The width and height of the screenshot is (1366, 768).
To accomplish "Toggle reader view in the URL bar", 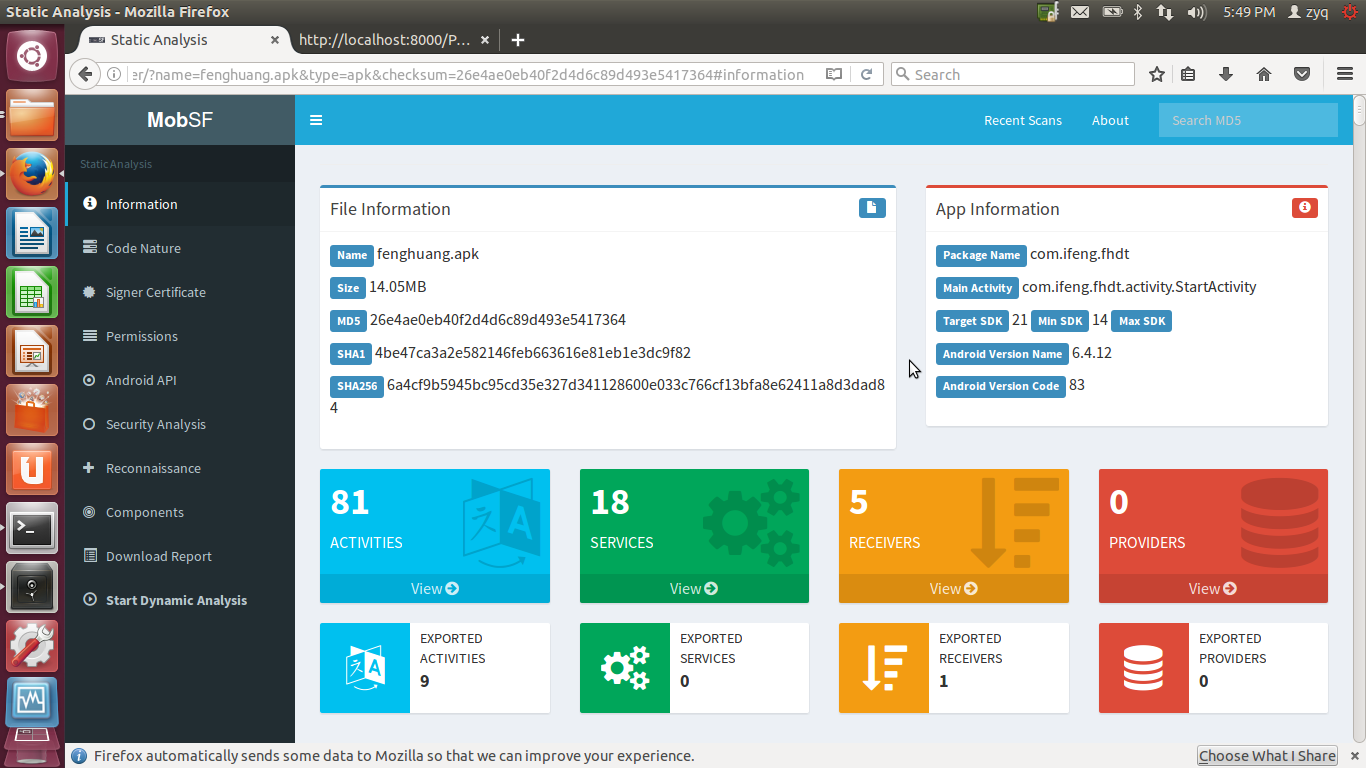I will click(833, 74).
